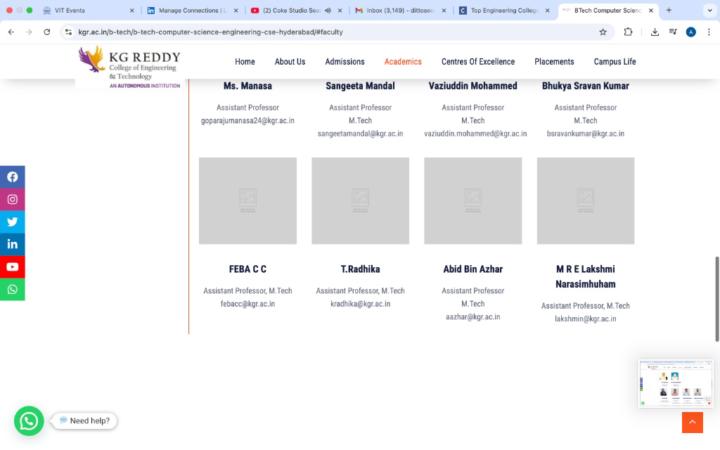
Task: Open the Academics menu item
Action: click(x=403, y=62)
